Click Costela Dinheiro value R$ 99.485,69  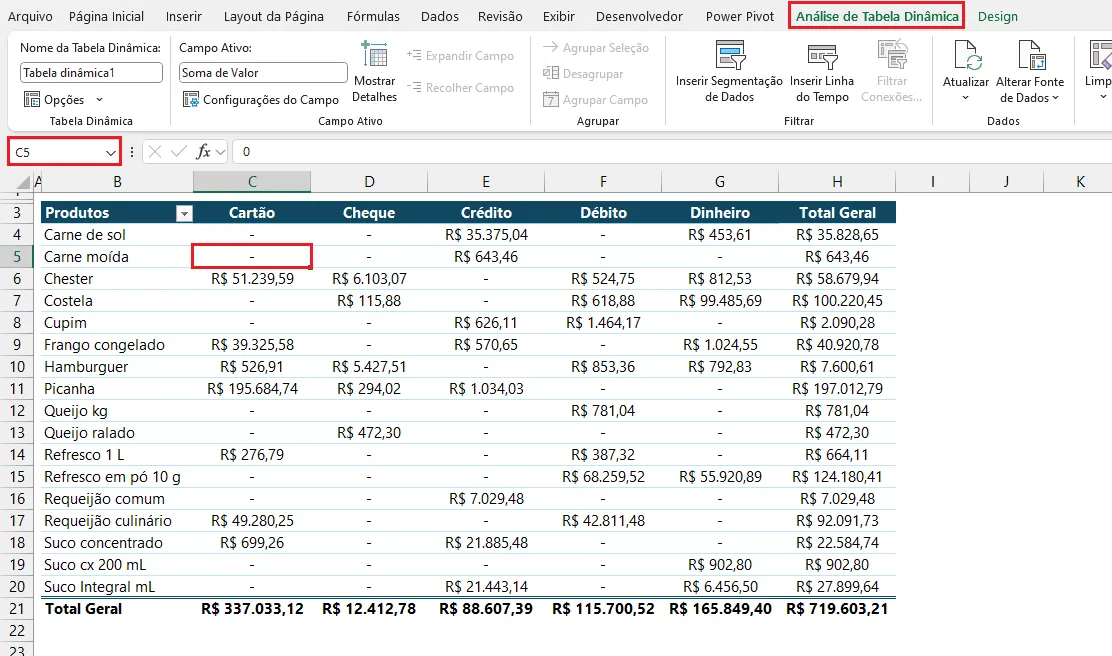(x=720, y=301)
